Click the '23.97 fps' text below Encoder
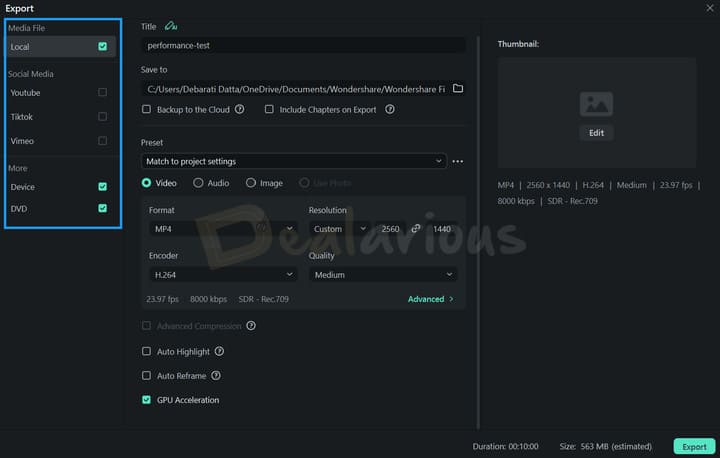720x458 pixels. click(163, 299)
